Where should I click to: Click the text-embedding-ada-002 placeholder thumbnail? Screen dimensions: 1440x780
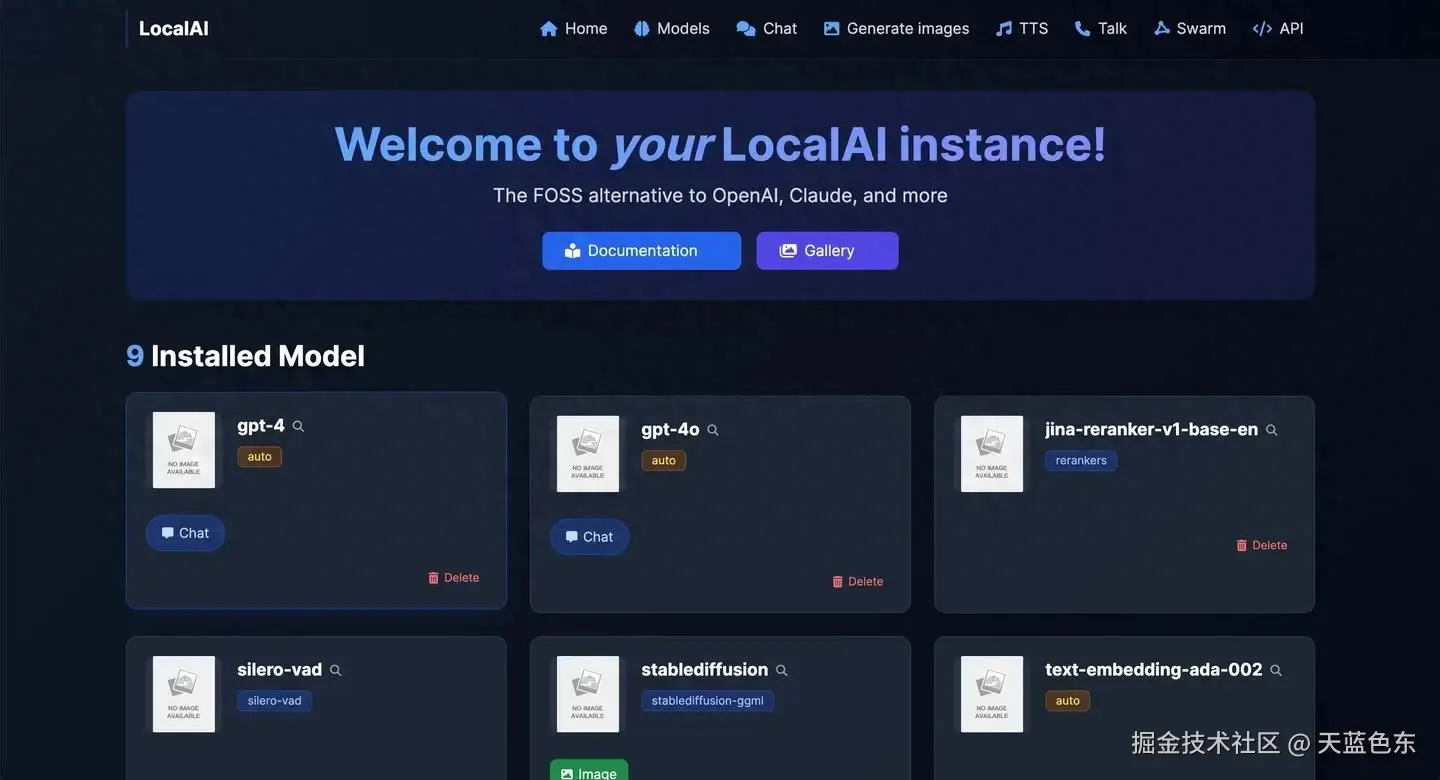tap(992, 694)
